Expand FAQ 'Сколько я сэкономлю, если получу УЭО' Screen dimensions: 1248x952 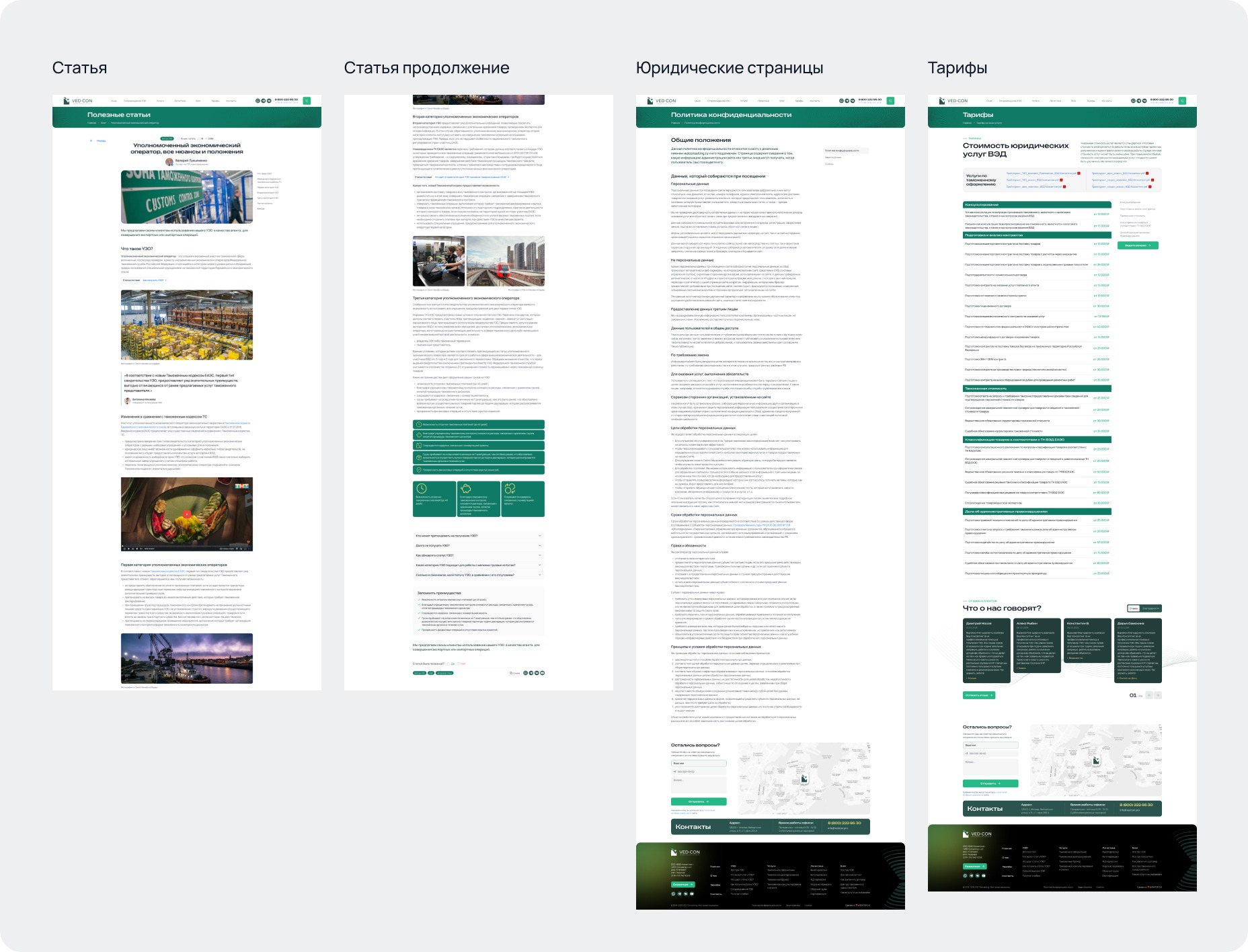pyautogui.click(x=478, y=575)
